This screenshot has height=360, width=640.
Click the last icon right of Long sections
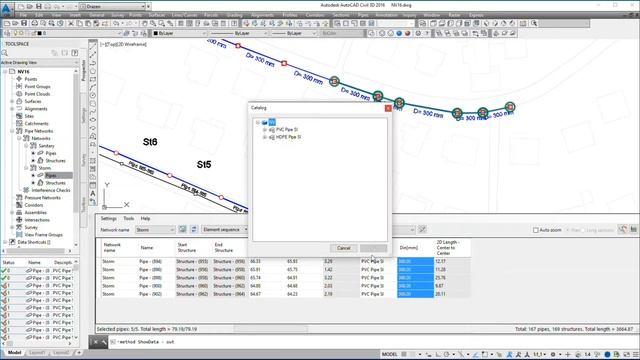[x=633, y=229]
